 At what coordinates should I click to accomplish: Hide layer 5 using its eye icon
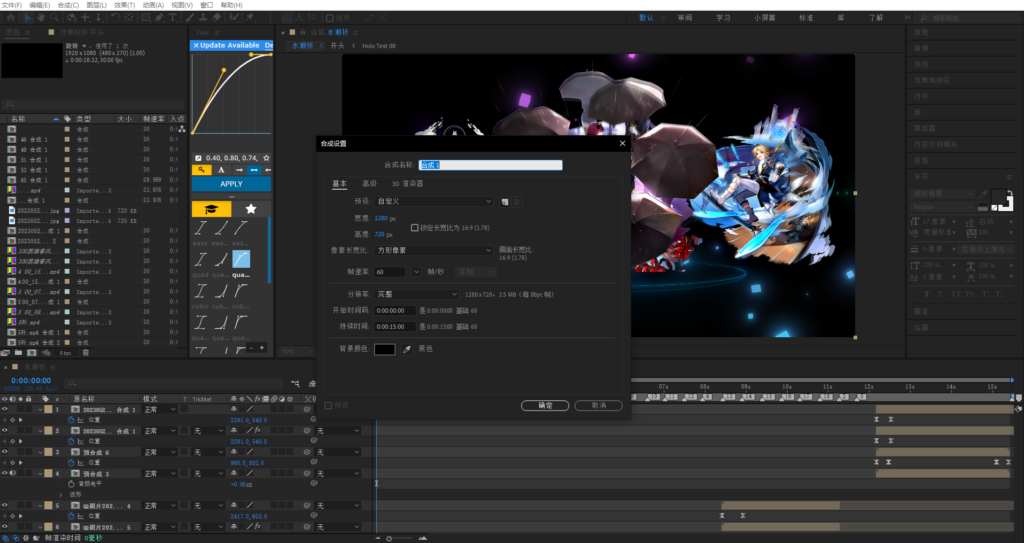(5, 505)
